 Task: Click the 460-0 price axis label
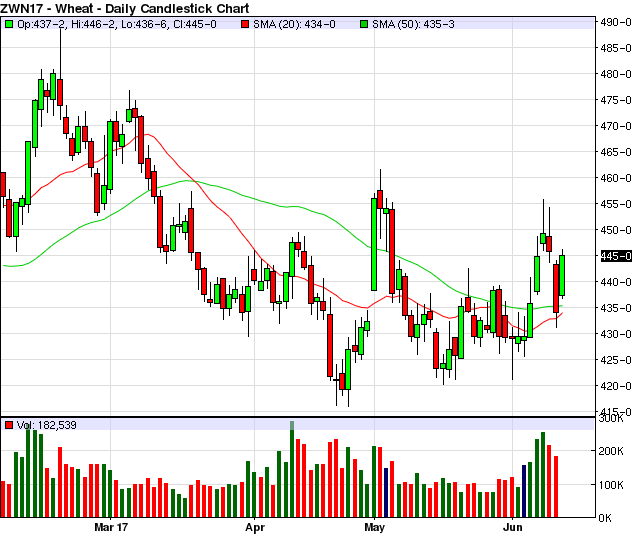pyautogui.click(x=616, y=178)
